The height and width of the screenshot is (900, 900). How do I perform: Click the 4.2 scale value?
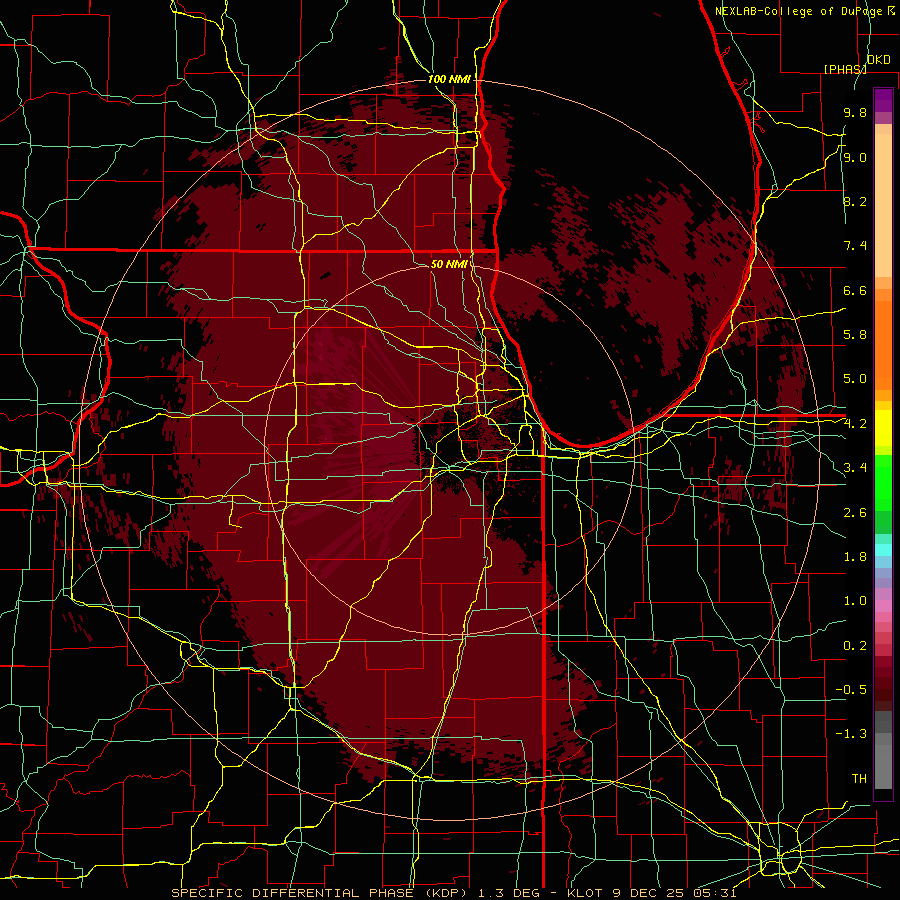pos(855,424)
